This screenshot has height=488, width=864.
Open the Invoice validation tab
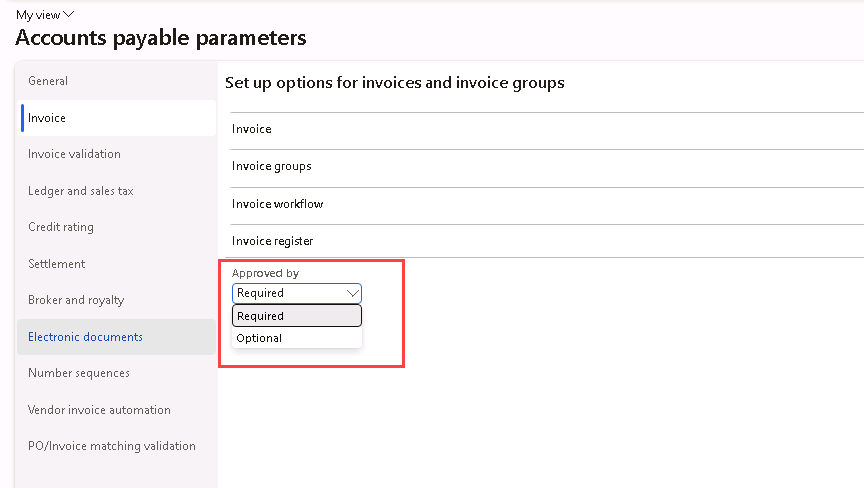tap(74, 154)
